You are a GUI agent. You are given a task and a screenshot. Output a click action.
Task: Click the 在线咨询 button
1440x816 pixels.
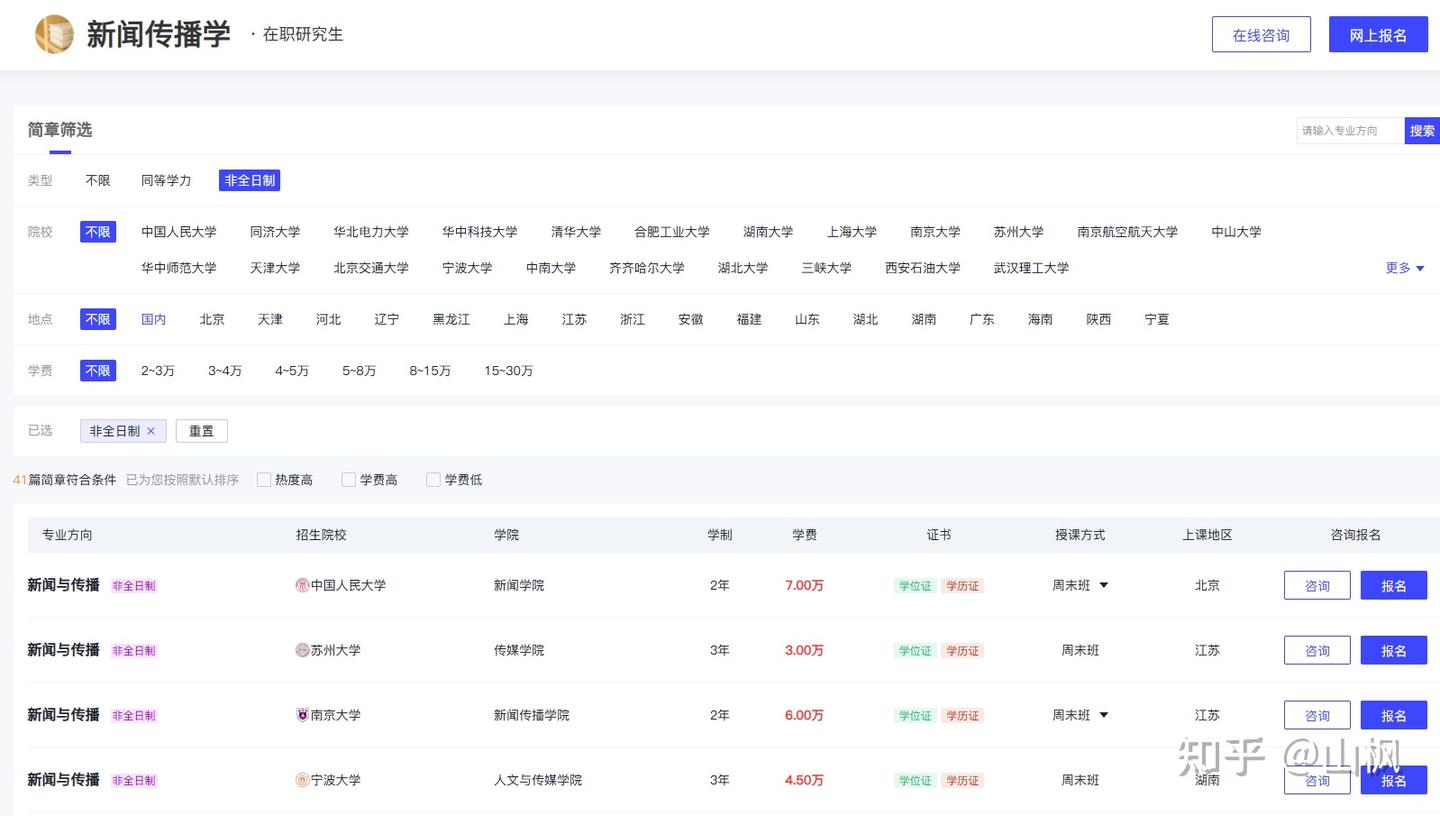tap(1261, 35)
